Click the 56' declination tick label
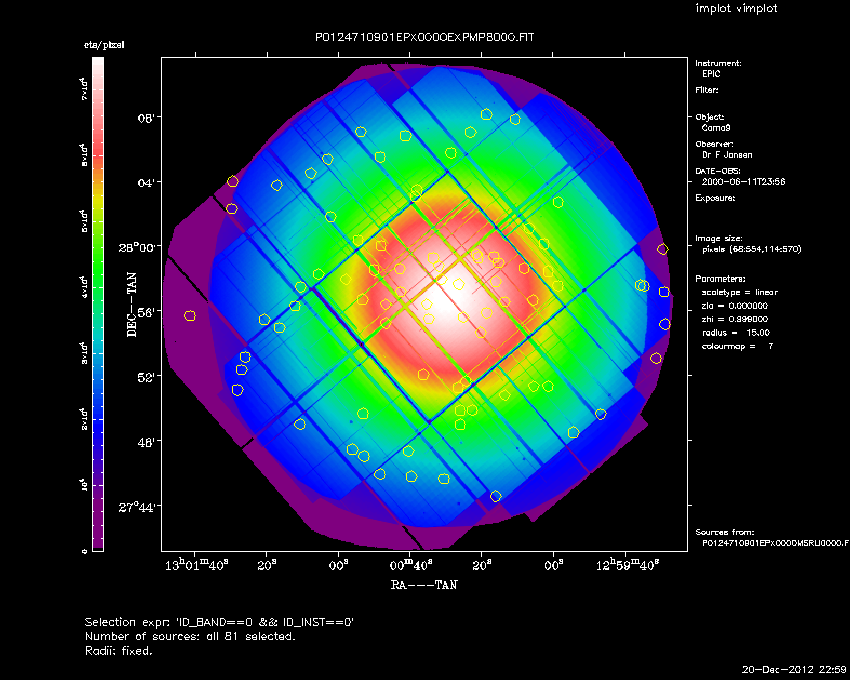Viewport: 850px width, 680px height. tap(146, 312)
